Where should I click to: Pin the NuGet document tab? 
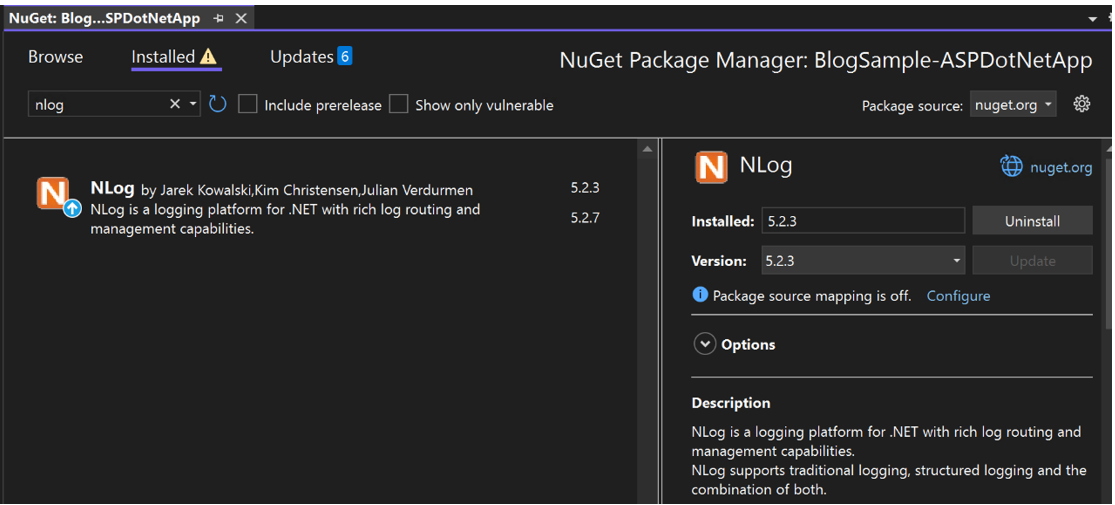[218, 19]
